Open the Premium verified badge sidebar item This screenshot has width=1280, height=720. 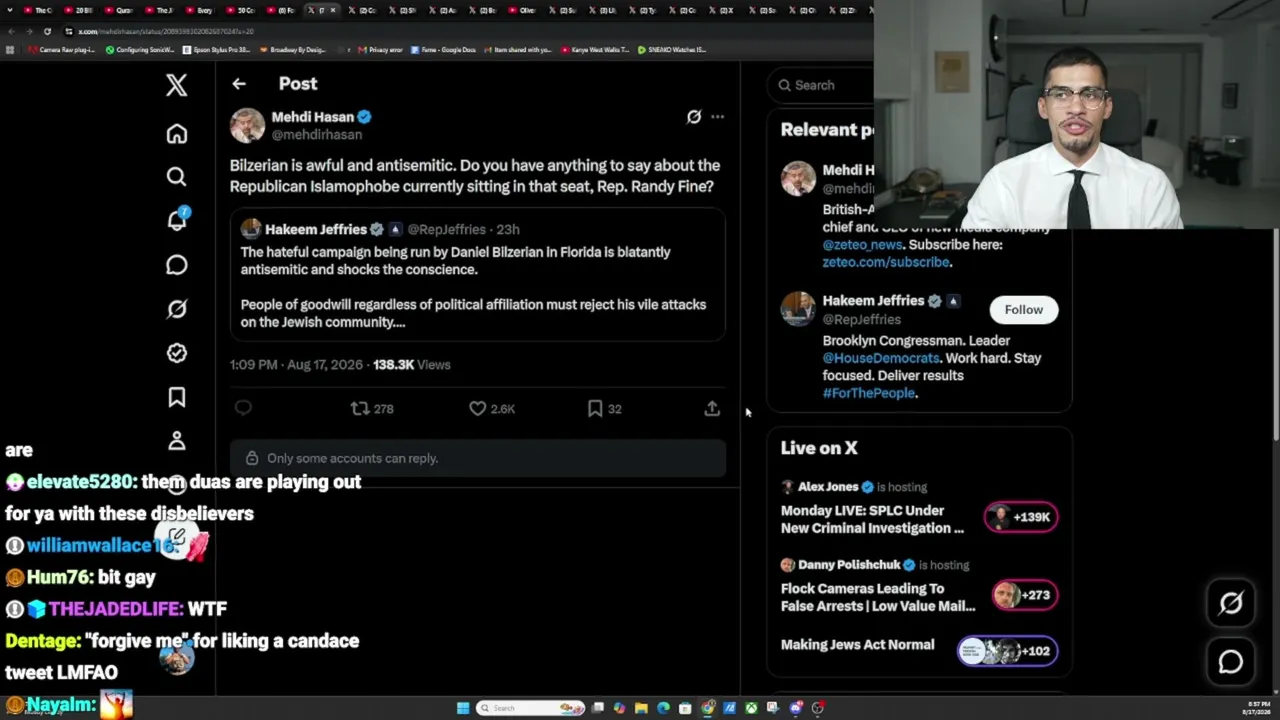[176, 353]
